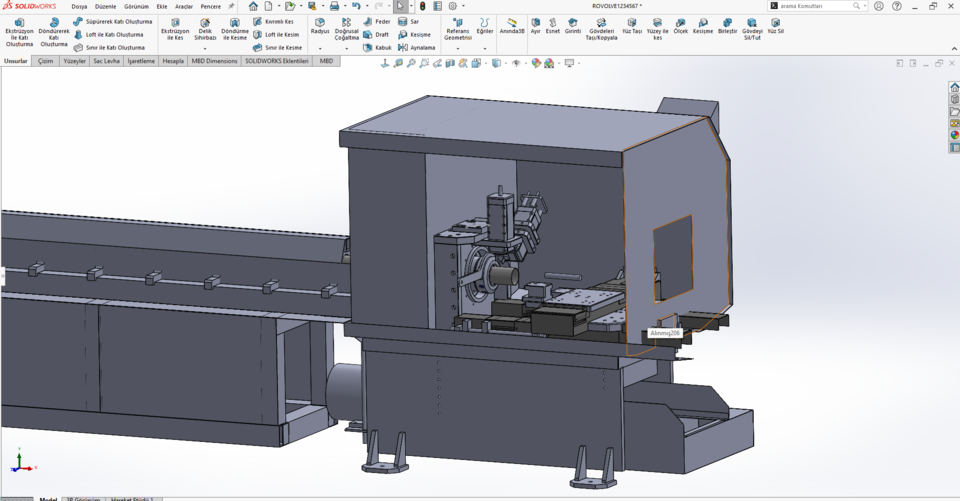
Task: Click in arama Komutları search field
Action: pos(816,6)
